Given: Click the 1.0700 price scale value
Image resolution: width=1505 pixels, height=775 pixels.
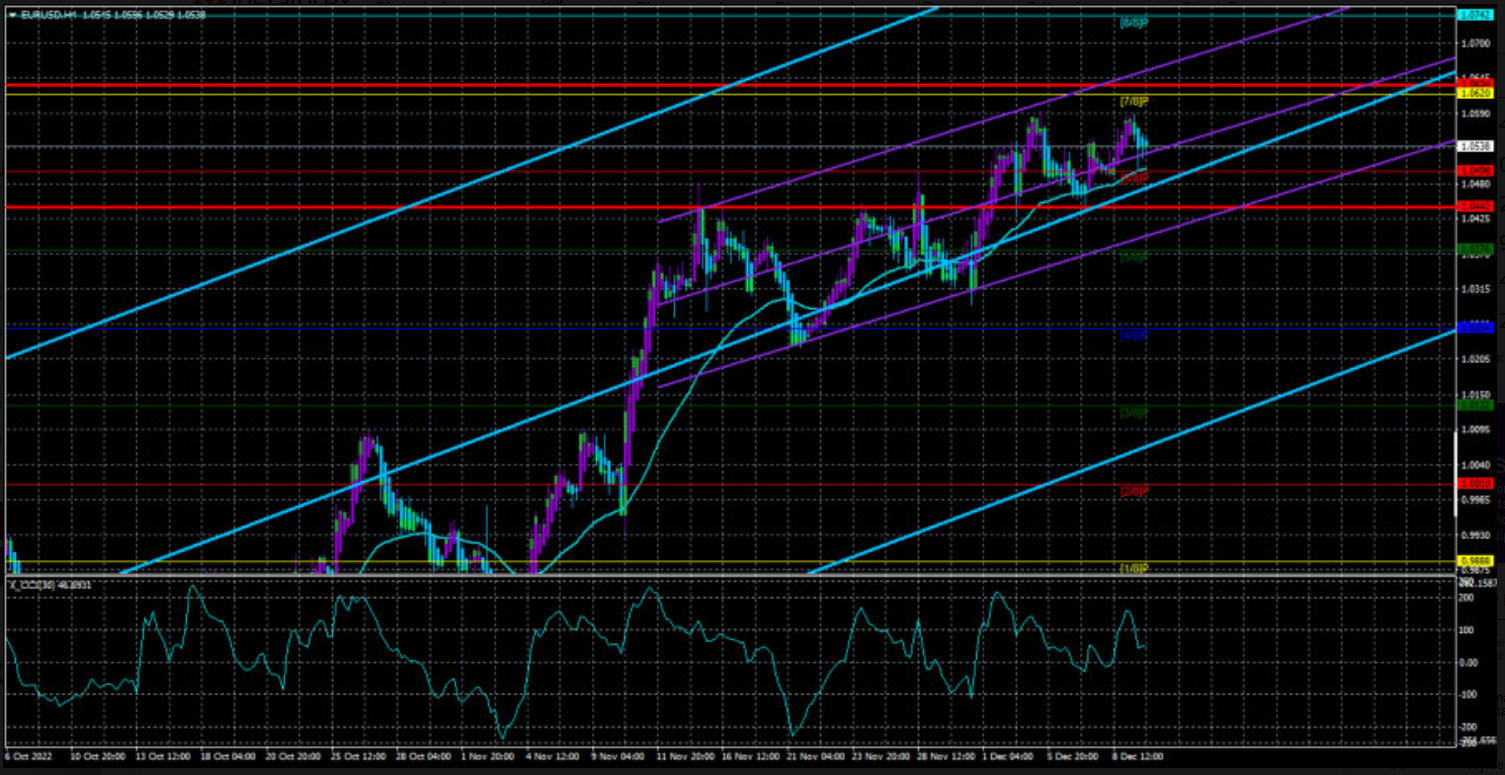Looking at the screenshot, I should (1476, 44).
